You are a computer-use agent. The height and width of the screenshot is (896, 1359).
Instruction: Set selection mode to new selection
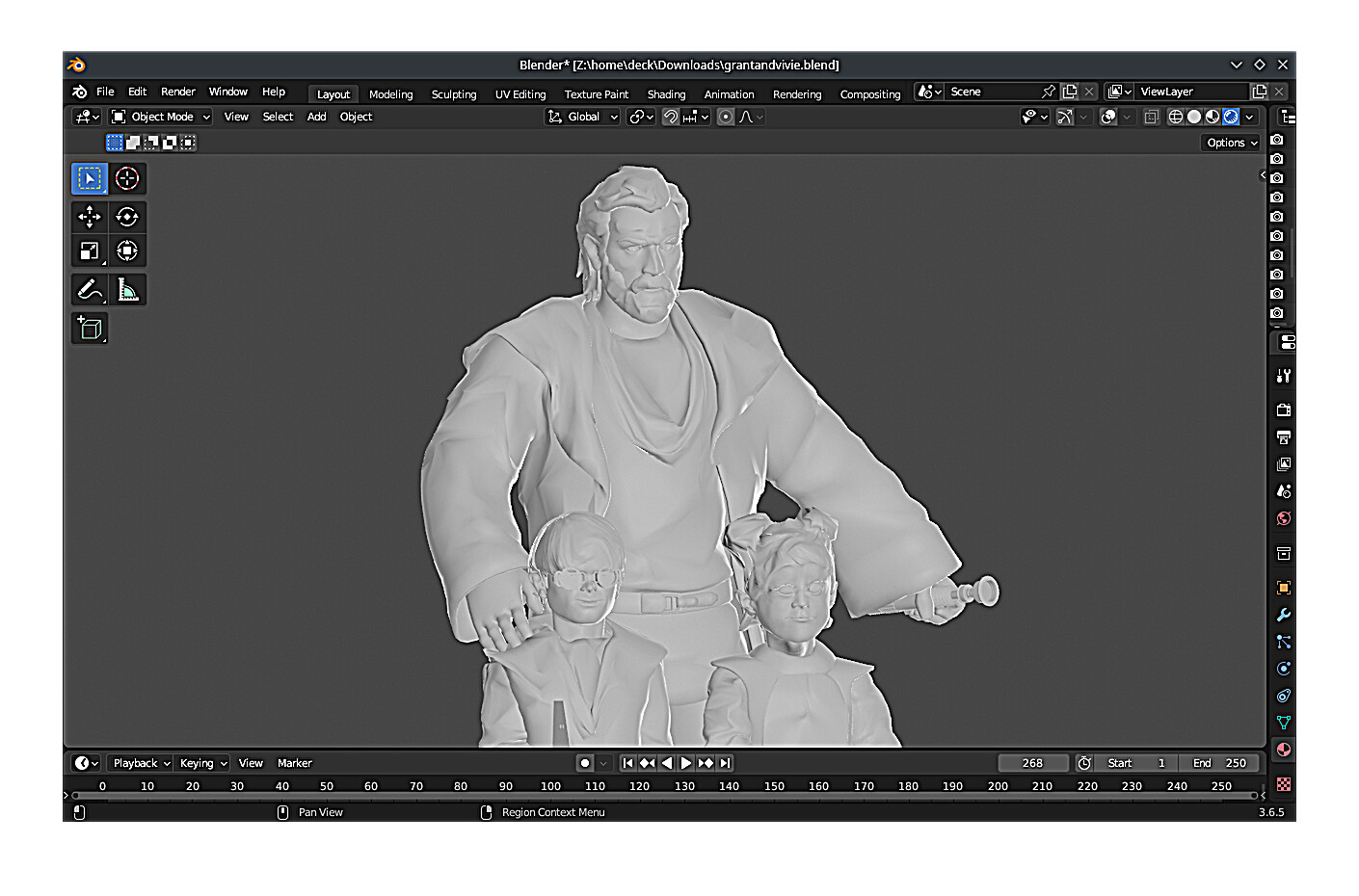[x=115, y=143]
